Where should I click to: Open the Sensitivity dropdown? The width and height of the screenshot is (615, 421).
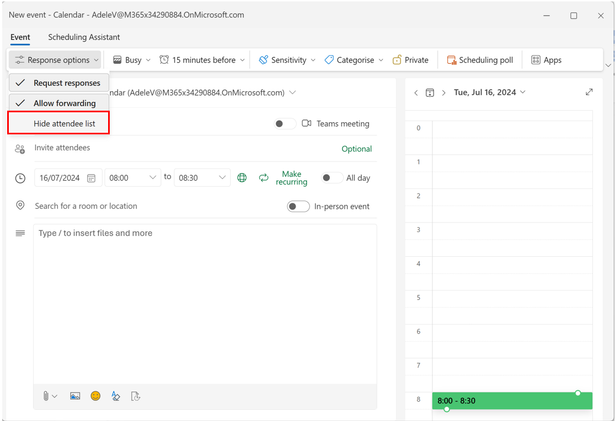click(287, 60)
